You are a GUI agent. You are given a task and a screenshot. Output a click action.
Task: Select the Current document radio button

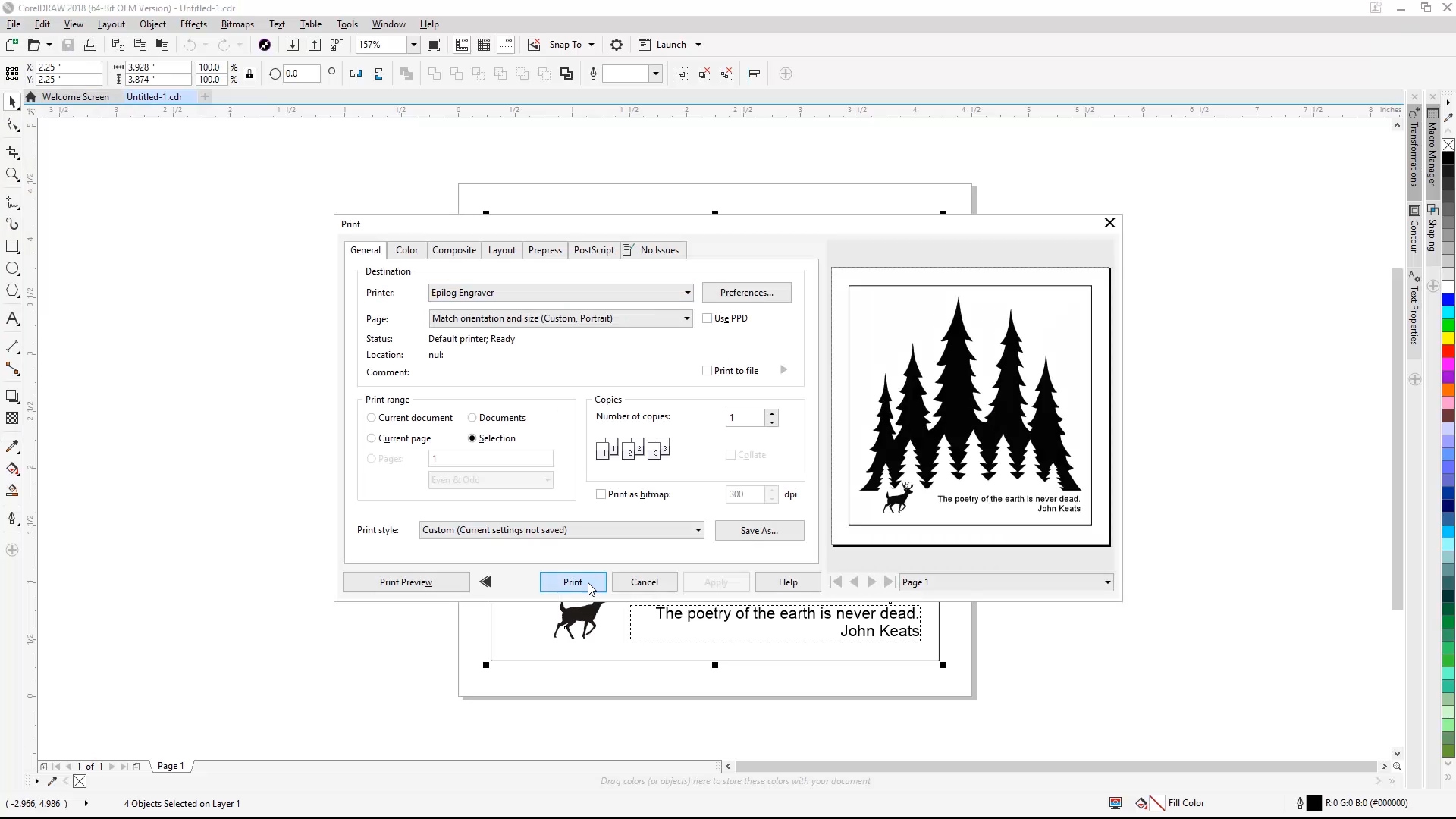372,418
